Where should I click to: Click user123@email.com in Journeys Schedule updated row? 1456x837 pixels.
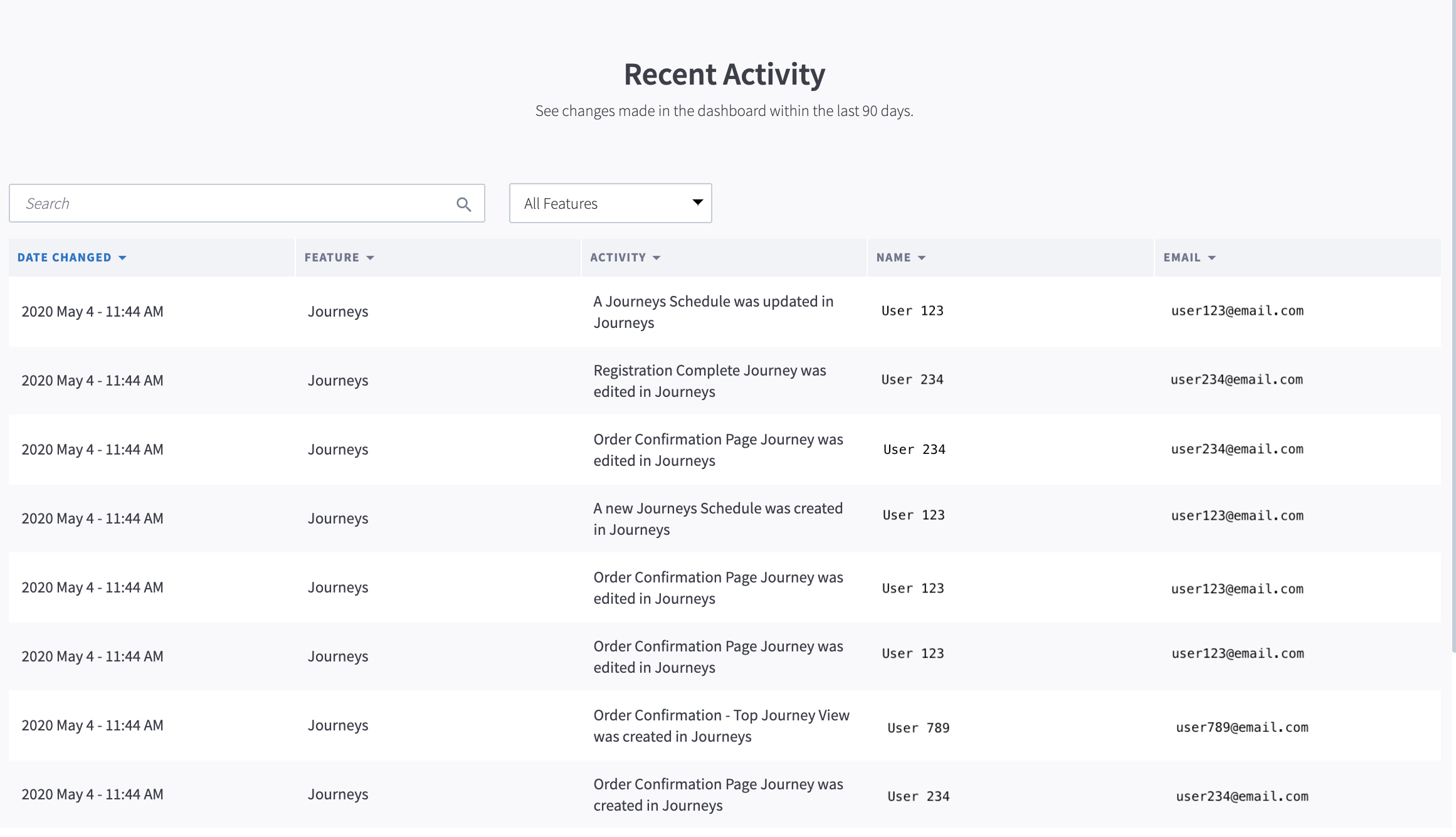pos(1237,311)
